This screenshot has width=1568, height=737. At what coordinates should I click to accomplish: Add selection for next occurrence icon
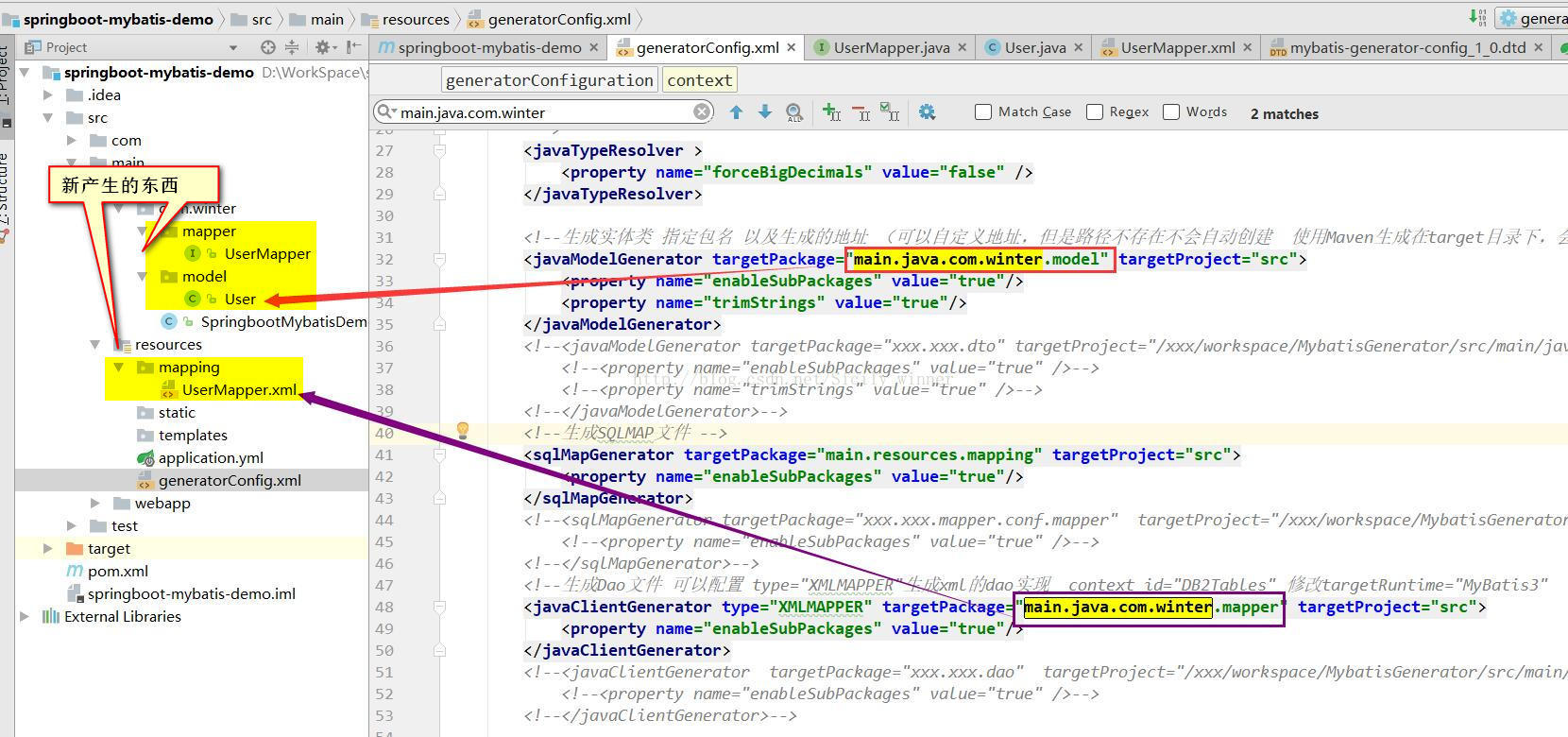[x=831, y=112]
